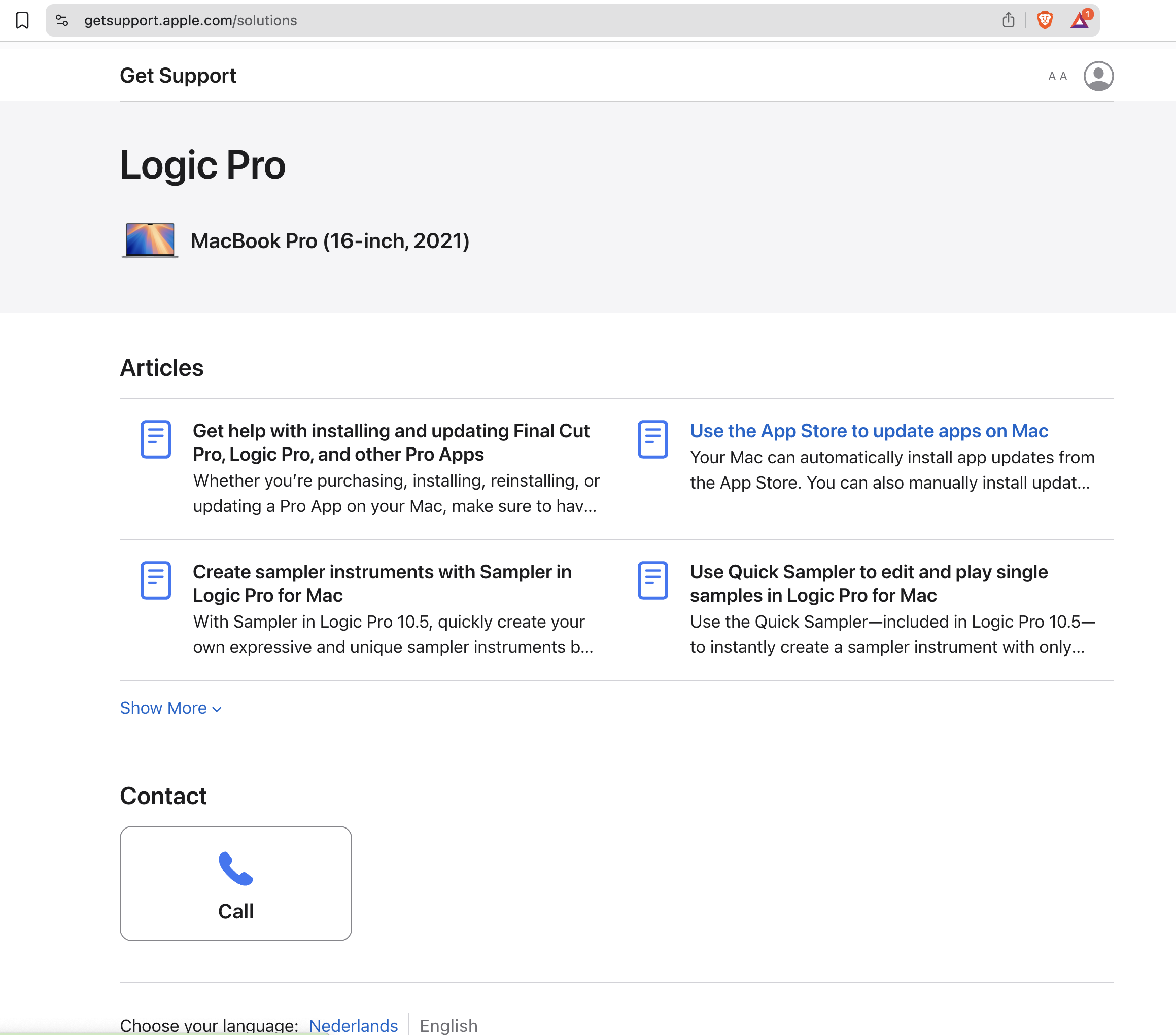
Task: Click document icon beside Quick Sampler article
Action: [652, 580]
